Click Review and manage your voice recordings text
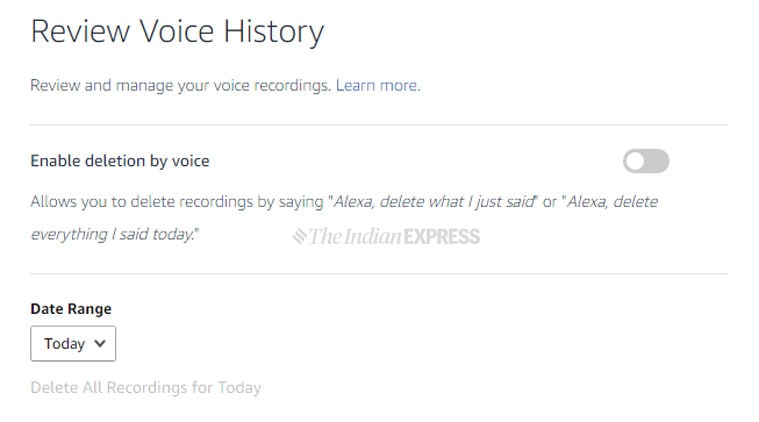This screenshot has width=759, height=422. [x=181, y=85]
